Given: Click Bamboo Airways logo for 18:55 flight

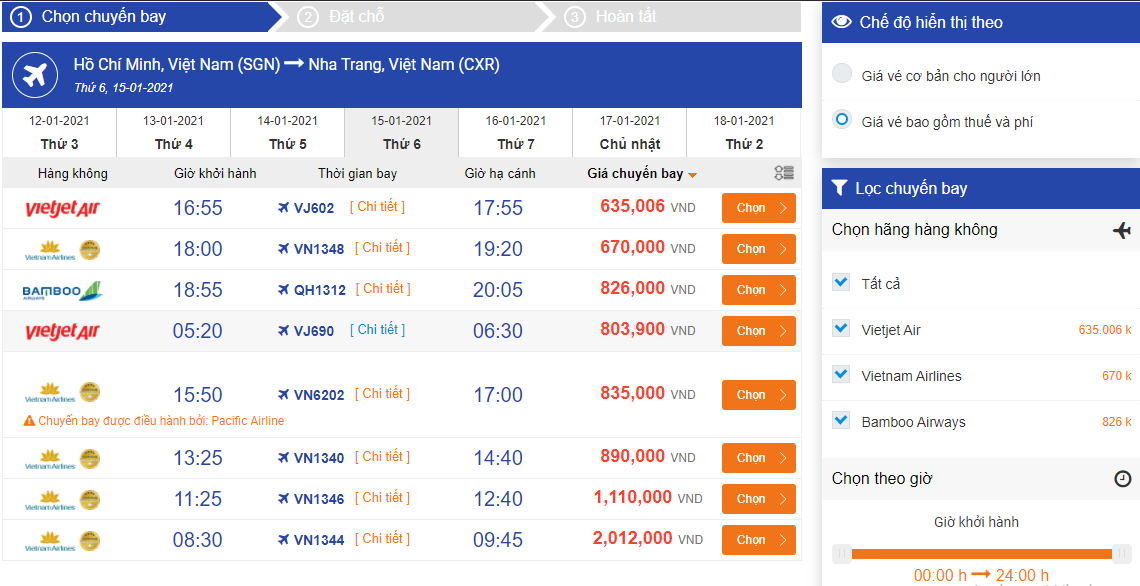Looking at the screenshot, I should [x=63, y=291].
